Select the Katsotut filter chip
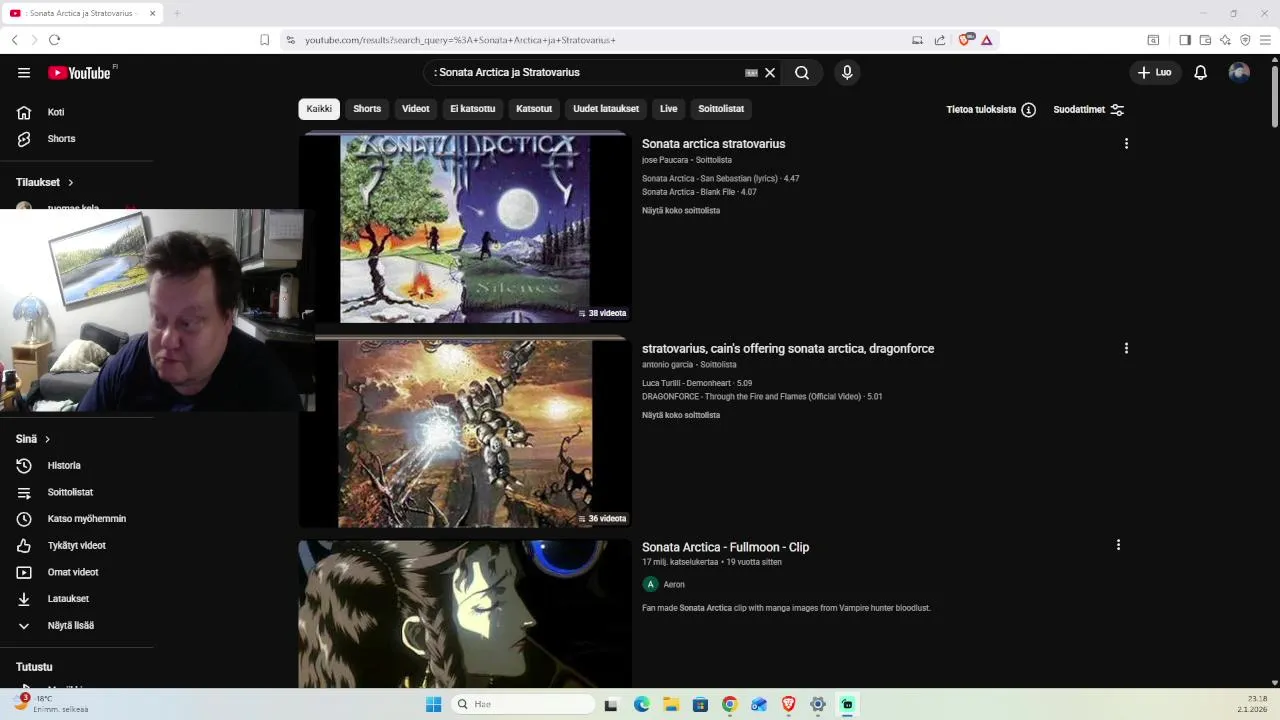1280x720 pixels. point(534,109)
